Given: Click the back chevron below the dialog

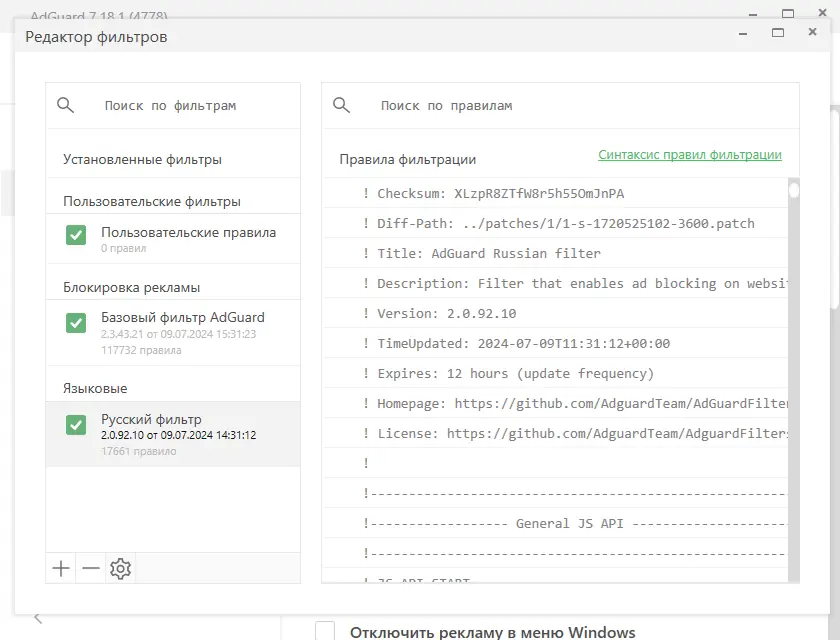Looking at the screenshot, I should coord(38,619).
